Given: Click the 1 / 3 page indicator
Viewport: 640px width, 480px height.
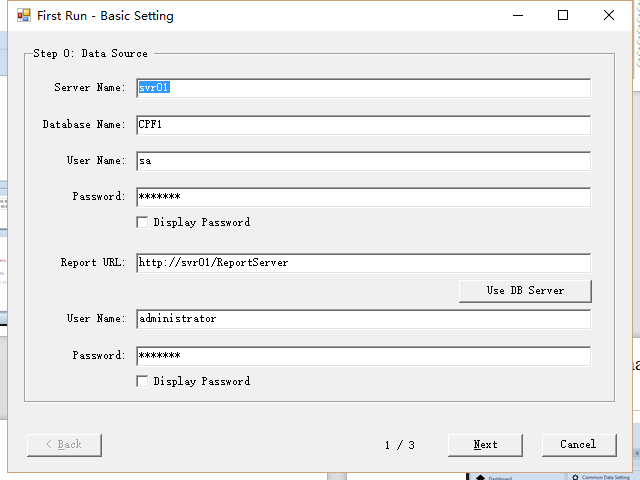Looking at the screenshot, I should click(x=400, y=445).
